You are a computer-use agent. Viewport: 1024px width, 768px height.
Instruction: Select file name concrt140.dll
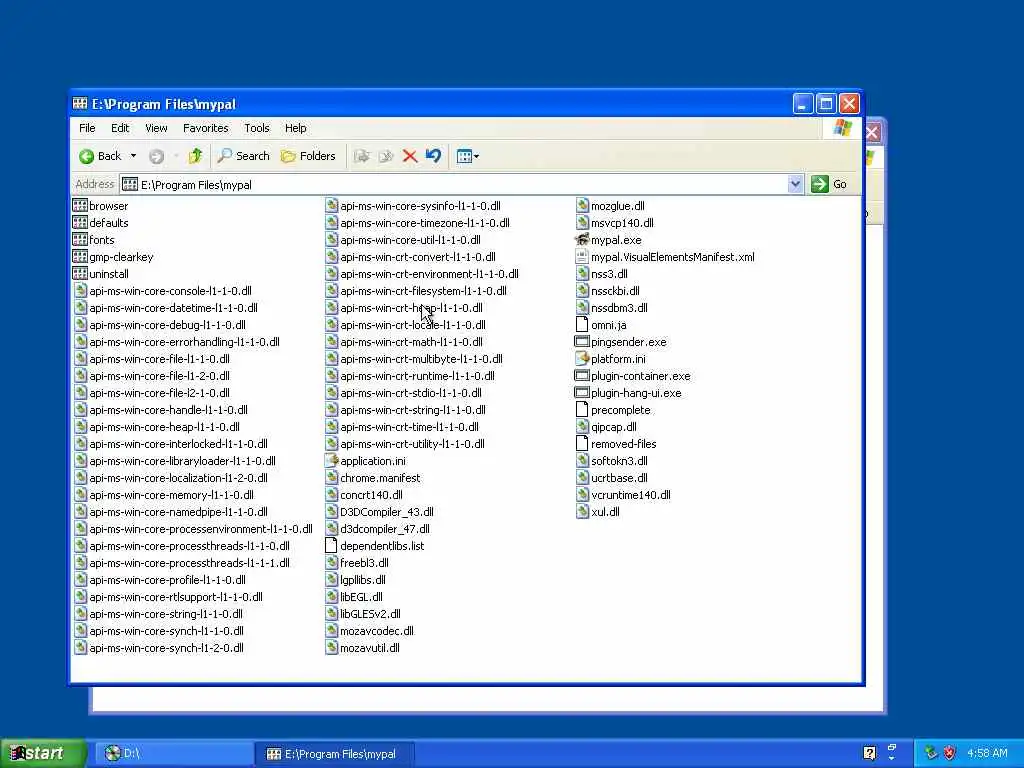tap(372, 494)
